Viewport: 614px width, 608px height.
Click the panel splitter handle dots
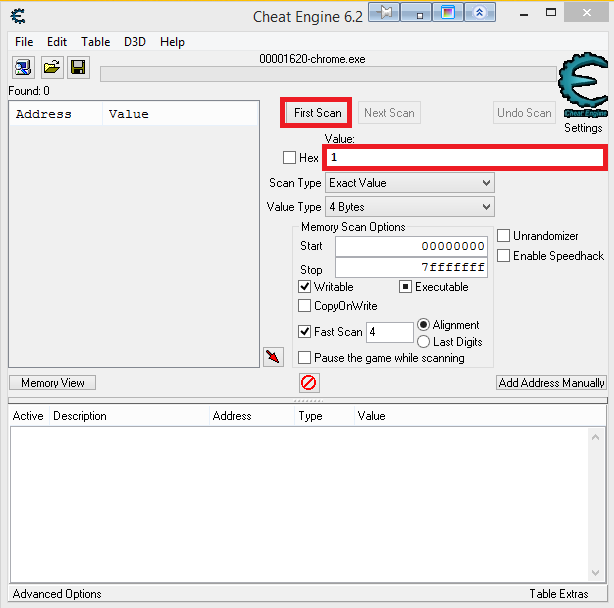point(308,401)
